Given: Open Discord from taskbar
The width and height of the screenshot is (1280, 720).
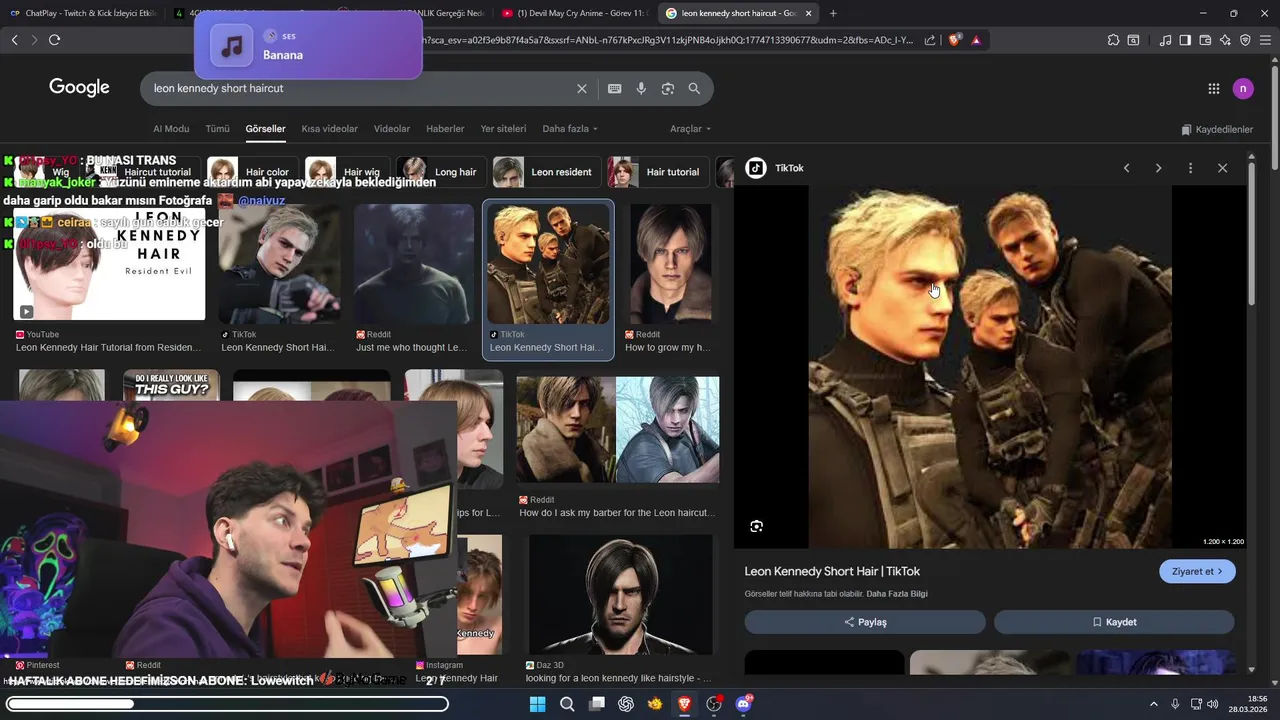Looking at the screenshot, I should tap(743, 704).
